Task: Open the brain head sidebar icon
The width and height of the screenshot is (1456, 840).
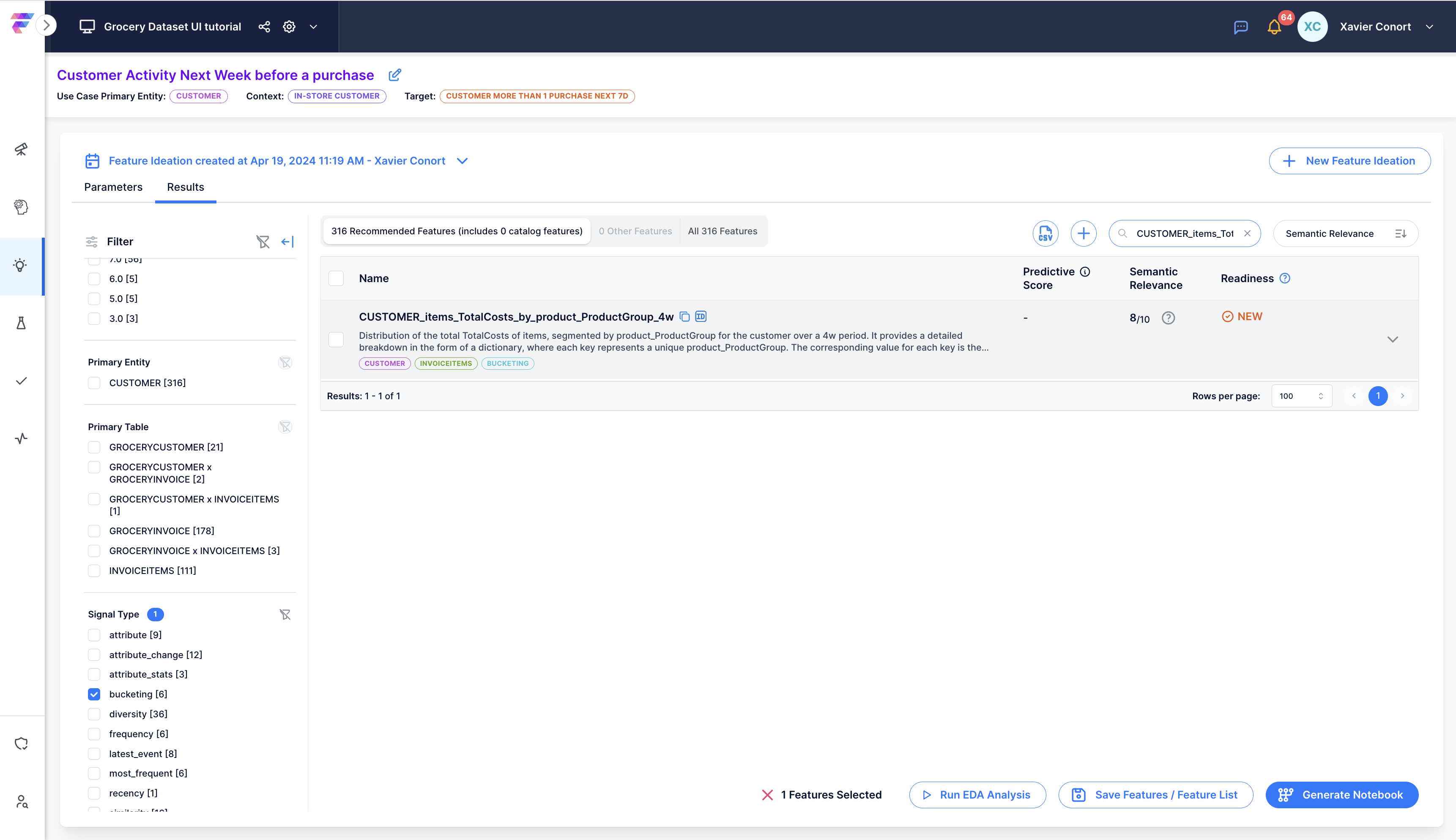Action: click(21, 207)
